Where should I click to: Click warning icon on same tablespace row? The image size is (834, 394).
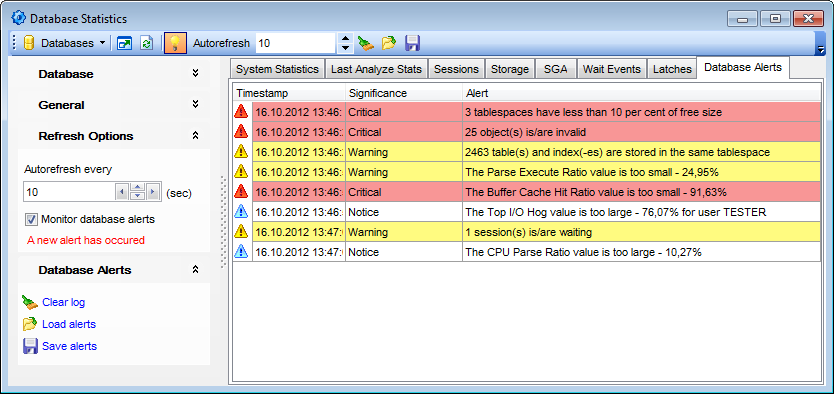pyautogui.click(x=241, y=152)
